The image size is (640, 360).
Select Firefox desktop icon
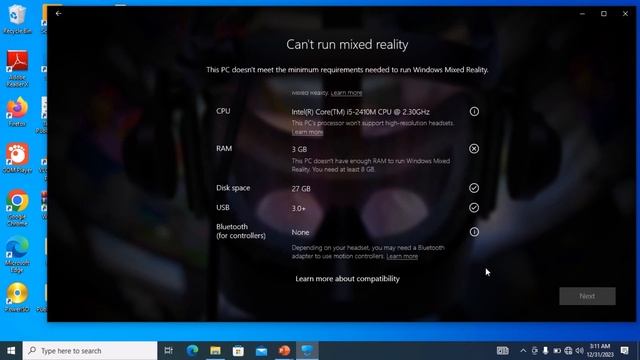[17, 112]
